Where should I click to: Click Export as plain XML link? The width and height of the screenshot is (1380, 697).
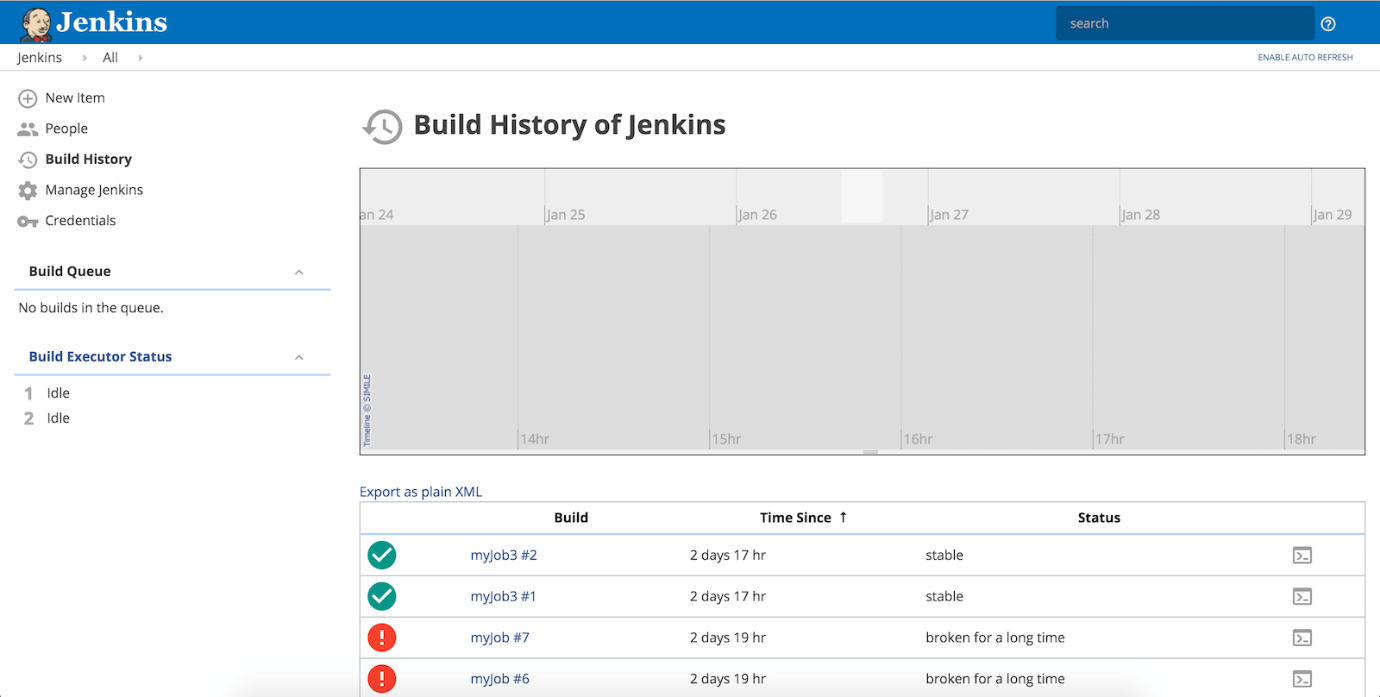[x=421, y=491]
